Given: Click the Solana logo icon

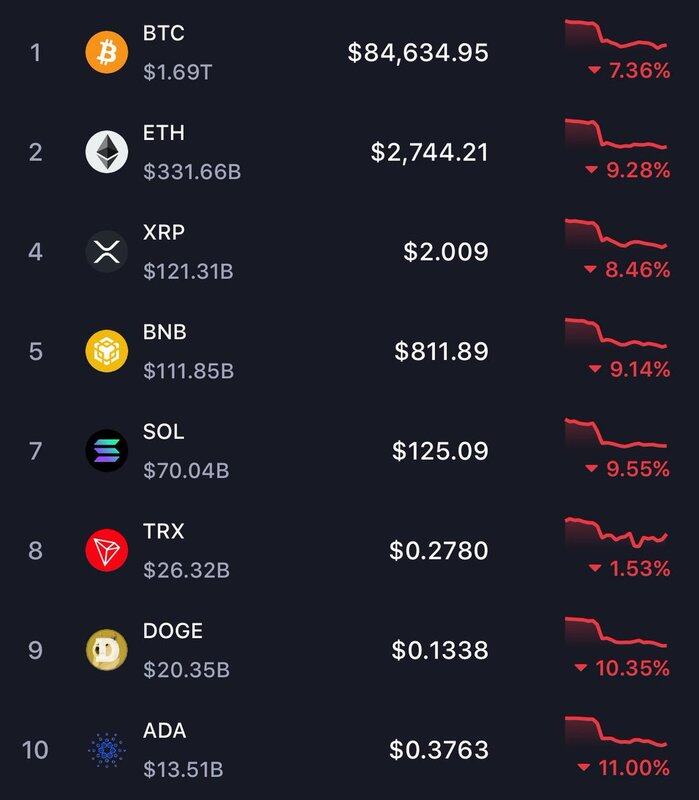Looking at the screenshot, I should click(x=107, y=451).
